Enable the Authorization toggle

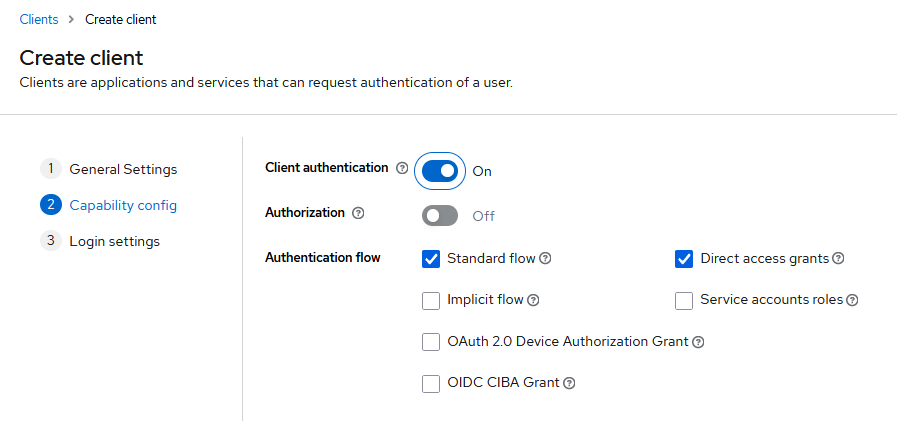coord(440,215)
